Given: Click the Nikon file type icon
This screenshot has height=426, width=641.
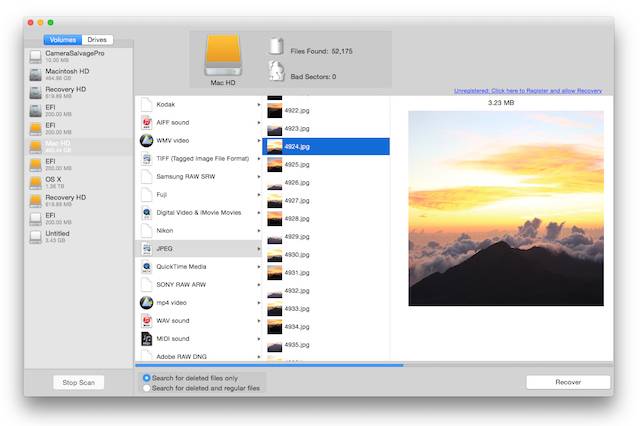Looking at the screenshot, I should coord(146,231).
